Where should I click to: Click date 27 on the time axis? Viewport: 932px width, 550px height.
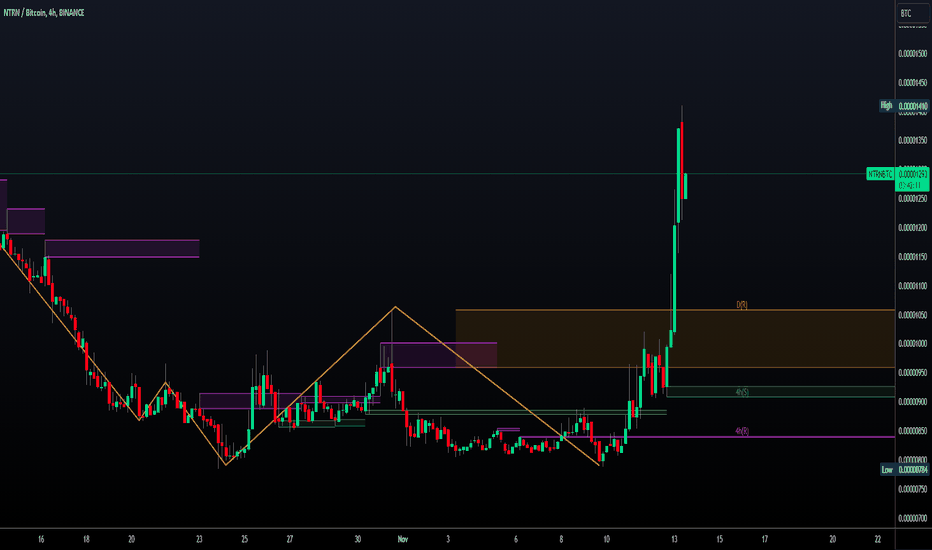pyautogui.click(x=289, y=539)
